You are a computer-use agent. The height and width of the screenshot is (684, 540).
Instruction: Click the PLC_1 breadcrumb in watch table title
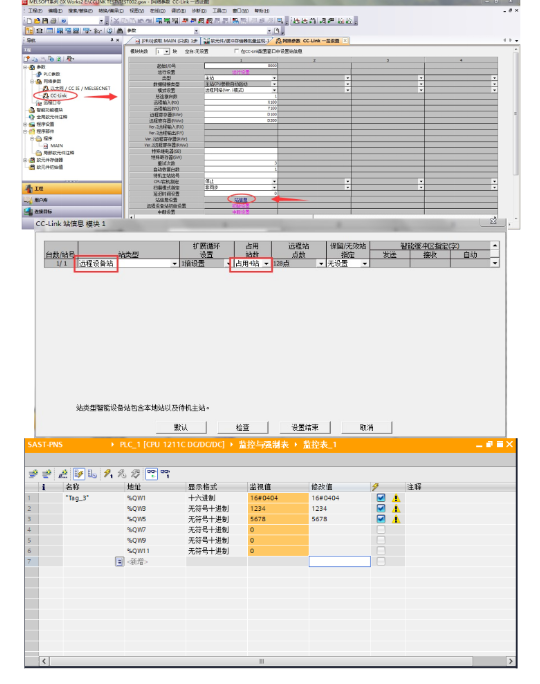[172, 445]
